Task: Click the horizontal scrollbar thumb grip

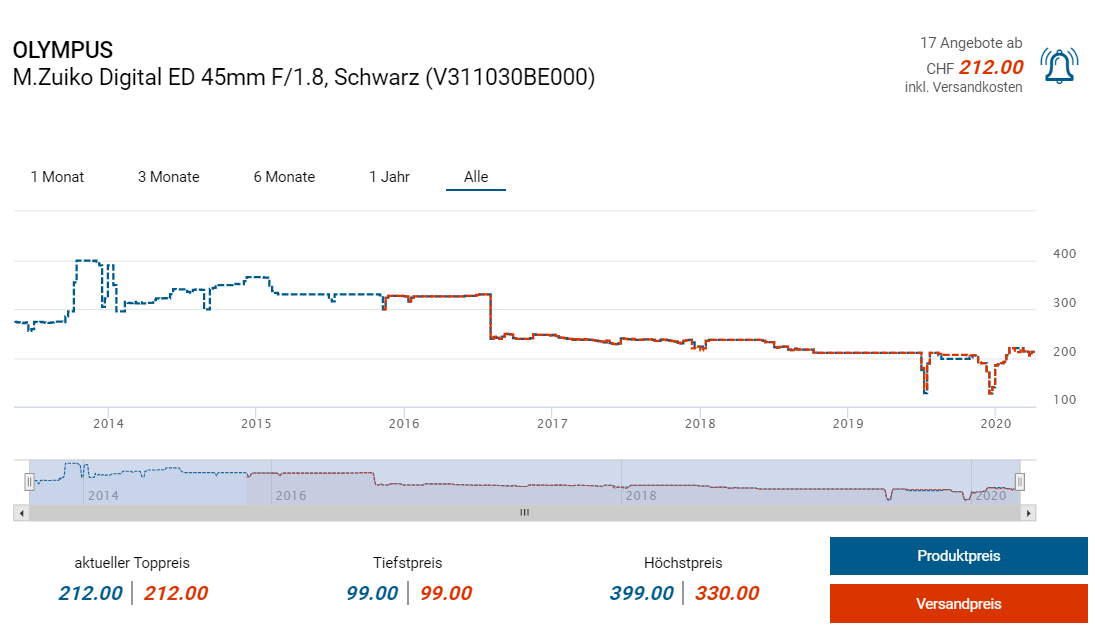Action: [524, 513]
